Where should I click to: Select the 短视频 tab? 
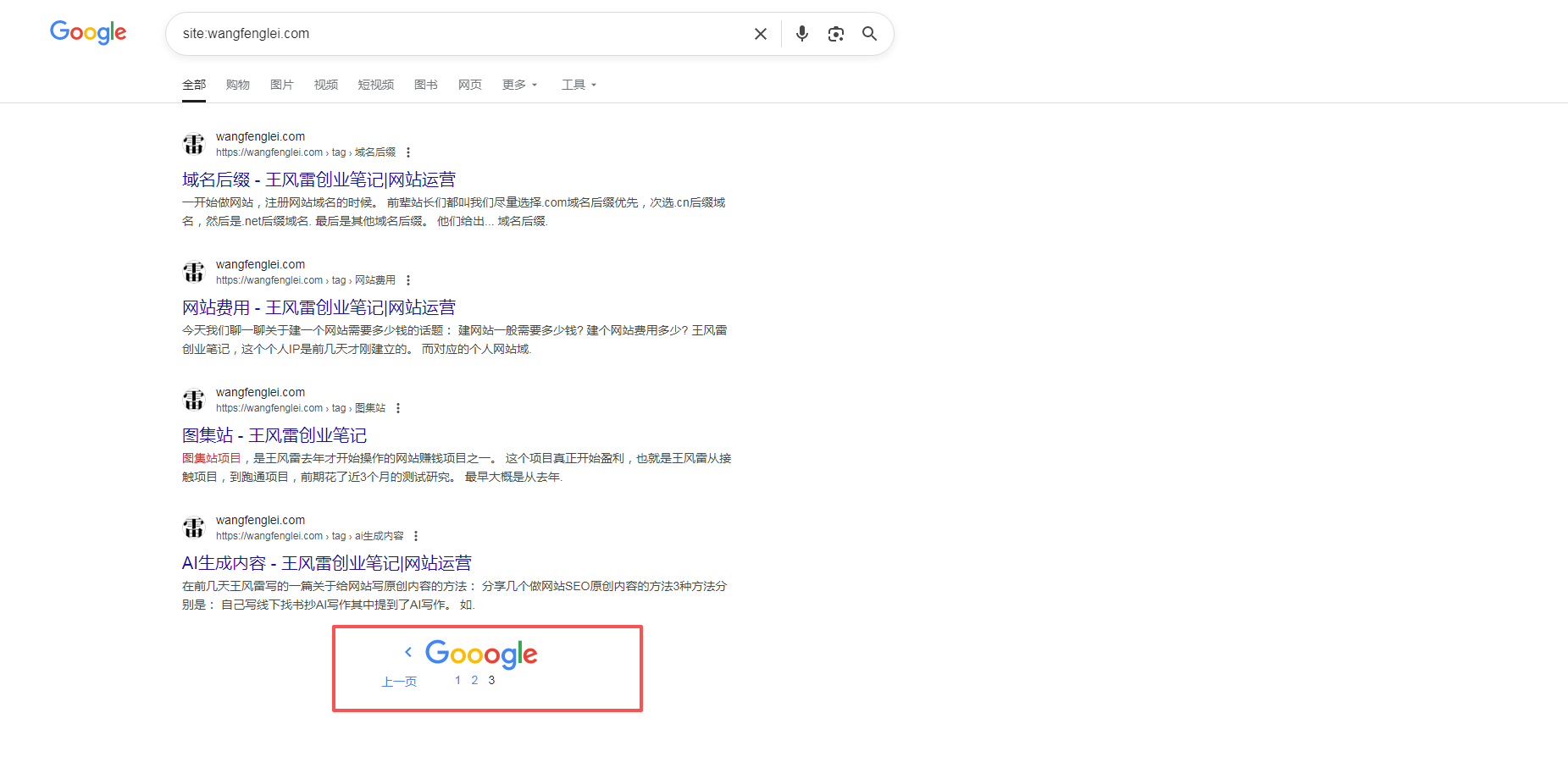[x=375, y=85]
